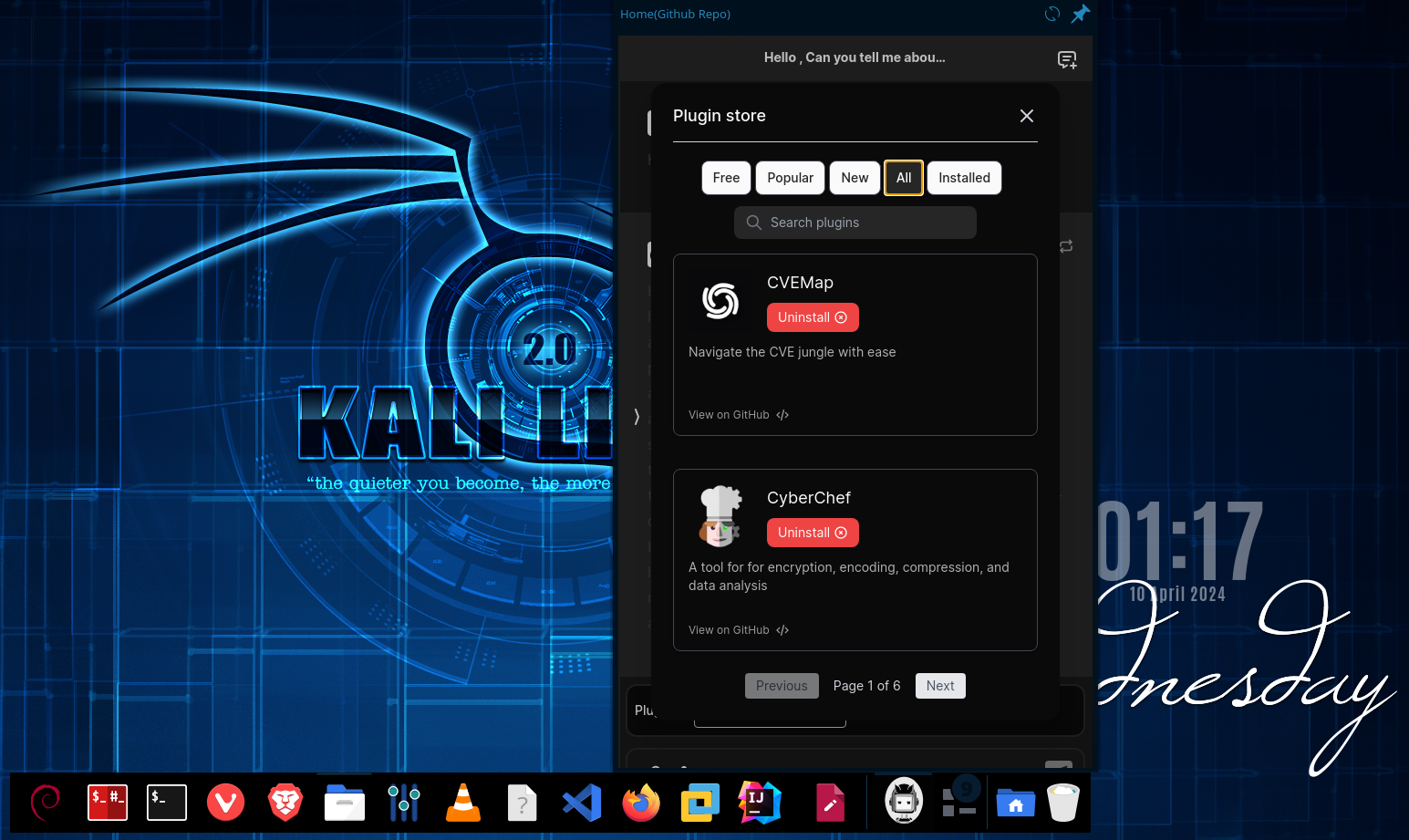The height and width of the screenshot is (840, 1409).
Task: Uninstall the CVEMap plugin
Action: pyautogui.click(x=813, y=317)
